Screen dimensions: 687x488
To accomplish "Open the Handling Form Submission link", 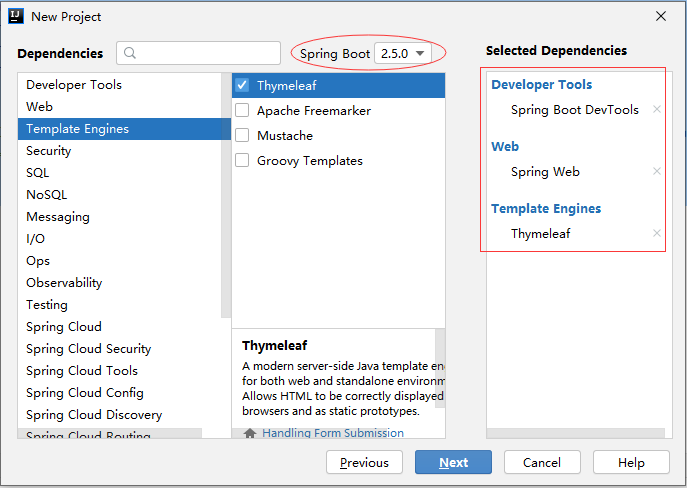I will 333,433.
